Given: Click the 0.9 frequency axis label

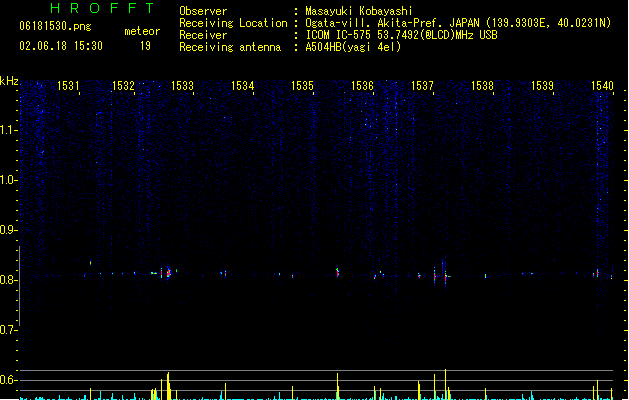Looking at the screenshot, I should (8, 230).
